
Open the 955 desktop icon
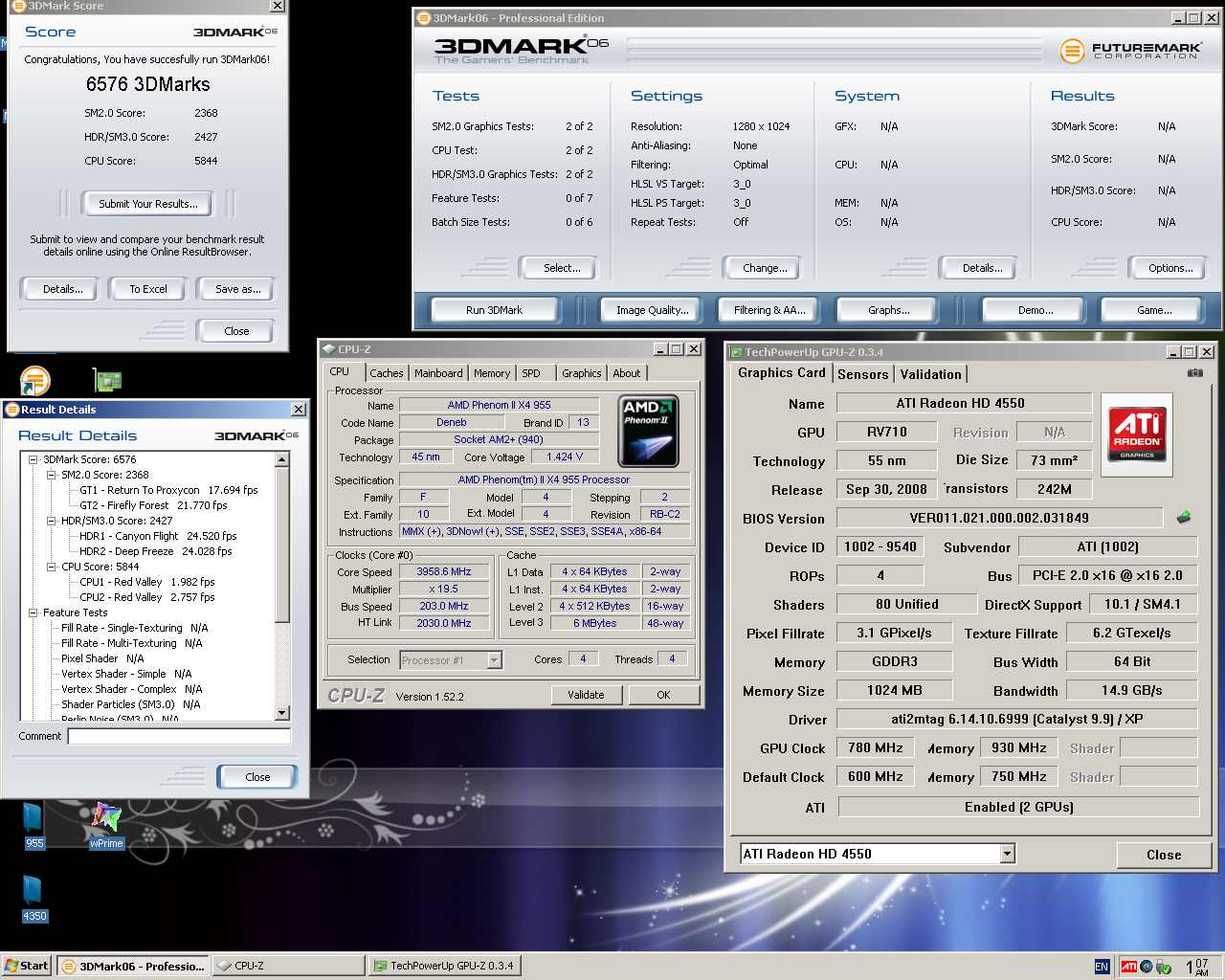tap(33, 826)
